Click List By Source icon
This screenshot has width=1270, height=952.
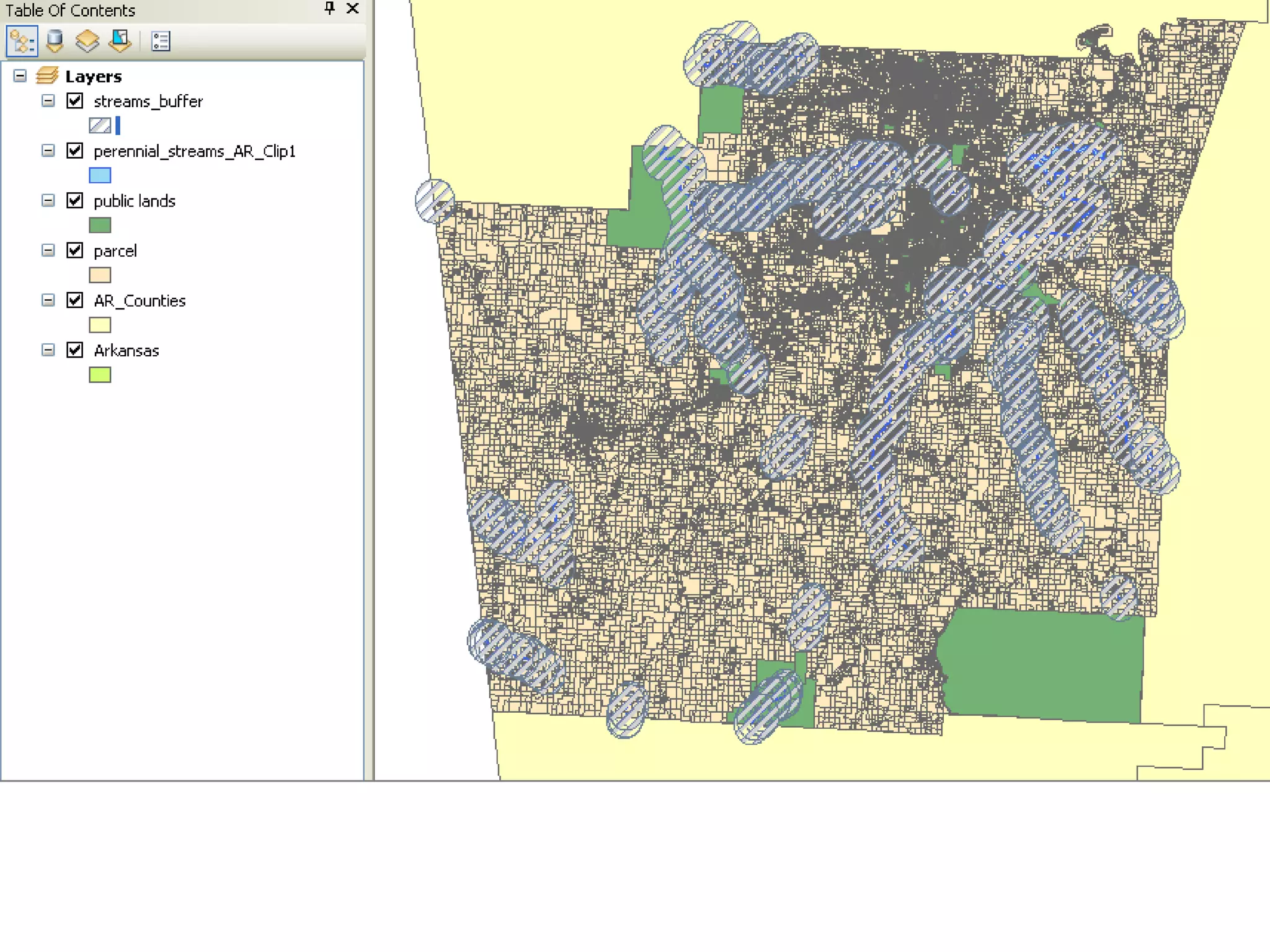[x=55, y=42]
